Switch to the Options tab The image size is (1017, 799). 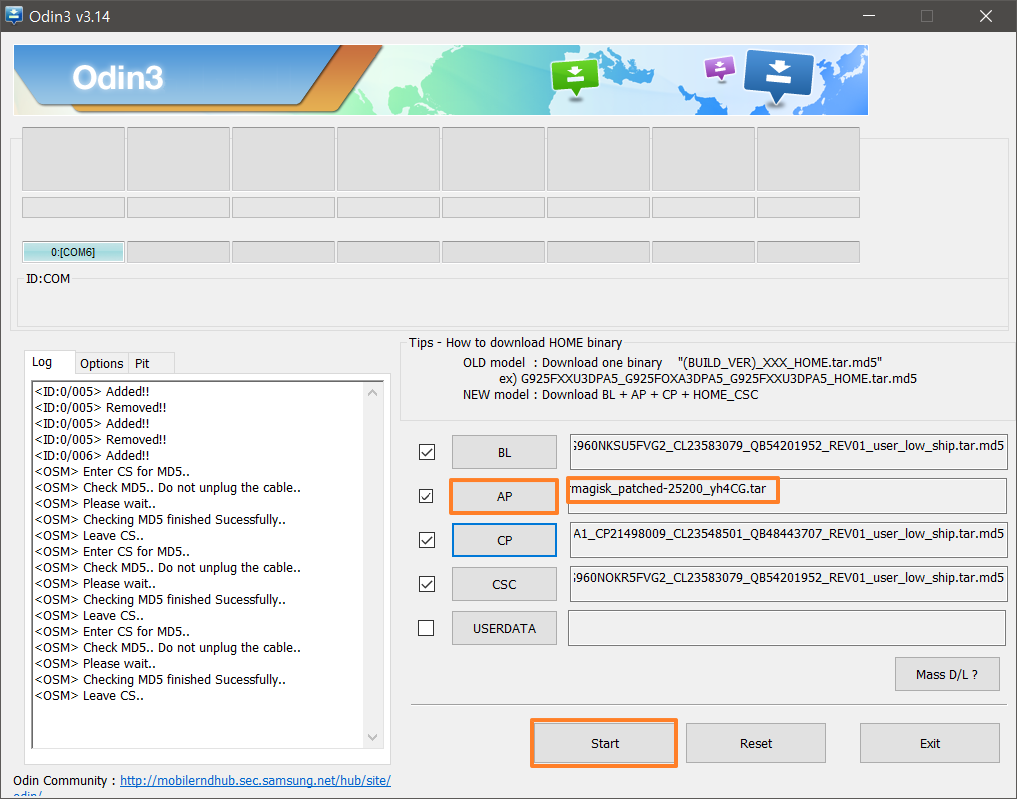point(102,363)
